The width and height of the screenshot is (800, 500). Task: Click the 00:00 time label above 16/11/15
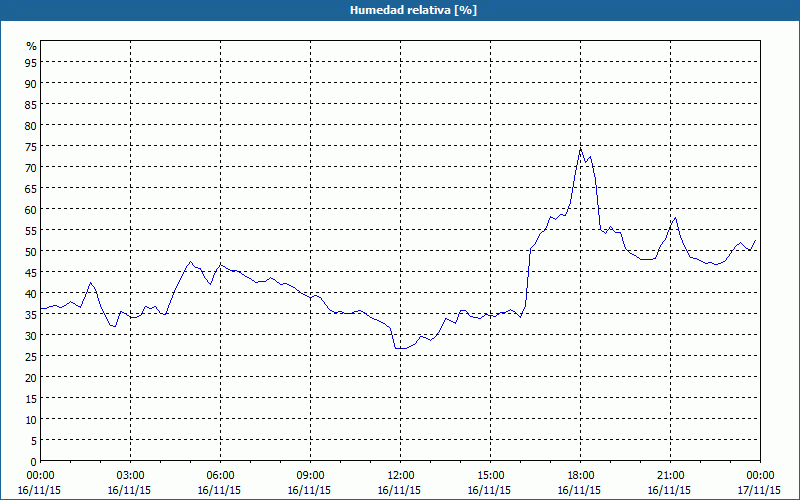[x=40, y=476]
